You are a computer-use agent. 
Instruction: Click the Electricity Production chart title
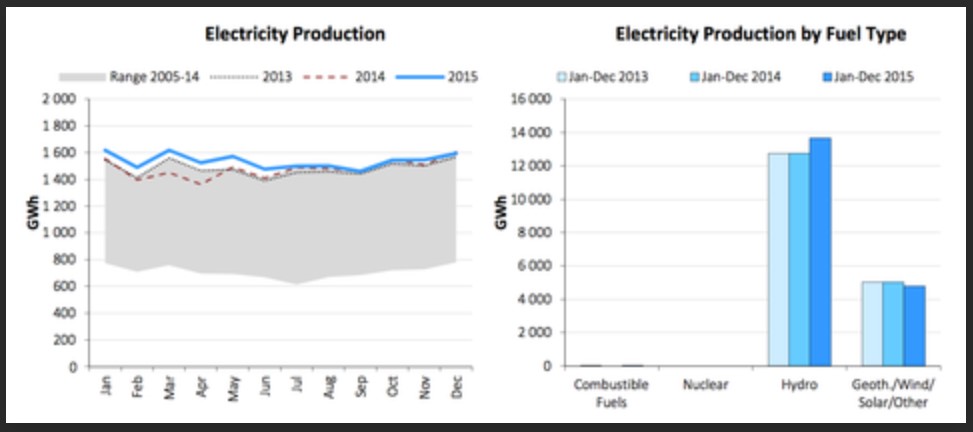[x=295, y=34]
